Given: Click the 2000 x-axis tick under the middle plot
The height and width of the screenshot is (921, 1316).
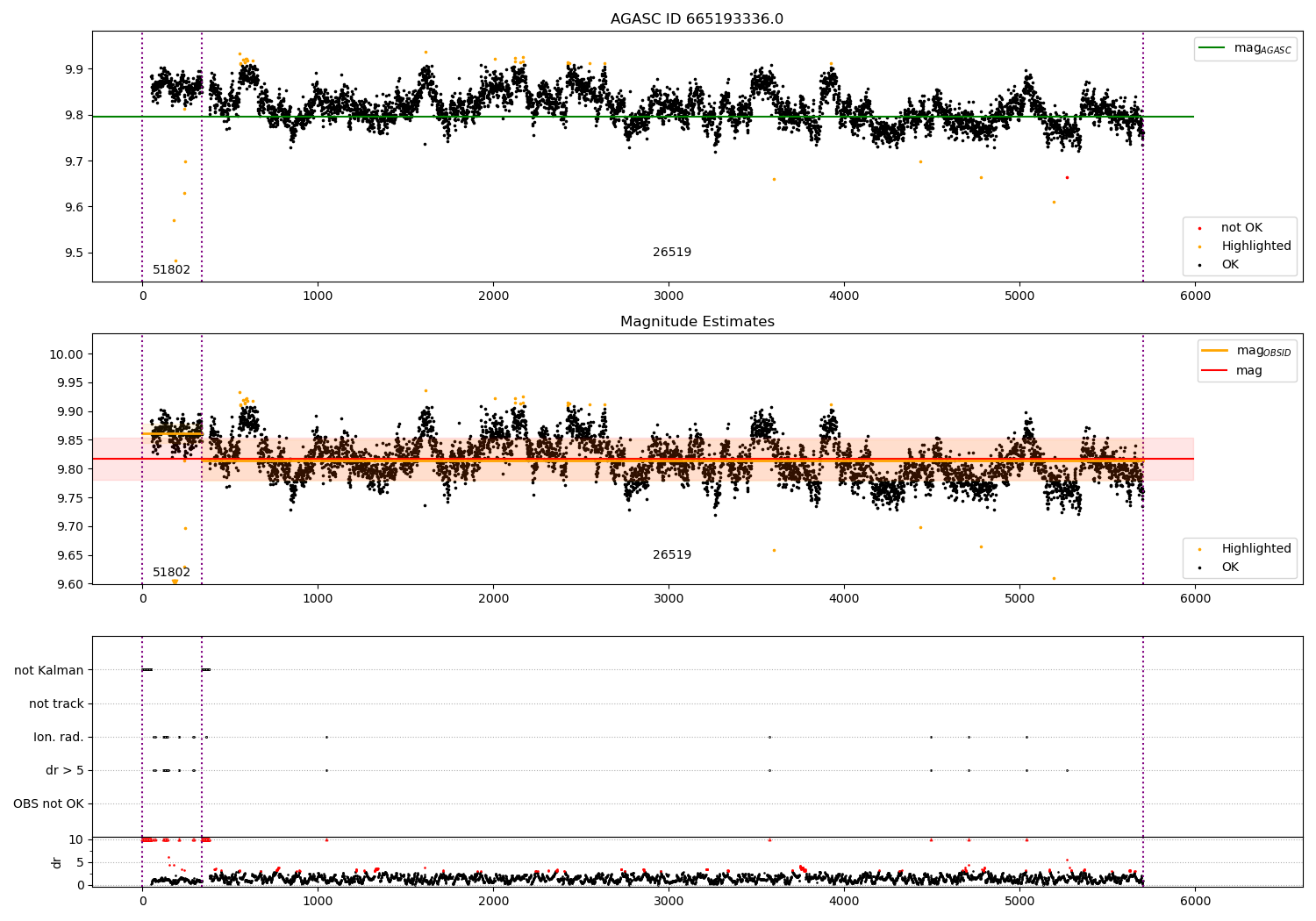Looking at the screenshot, I should (493, 599).
